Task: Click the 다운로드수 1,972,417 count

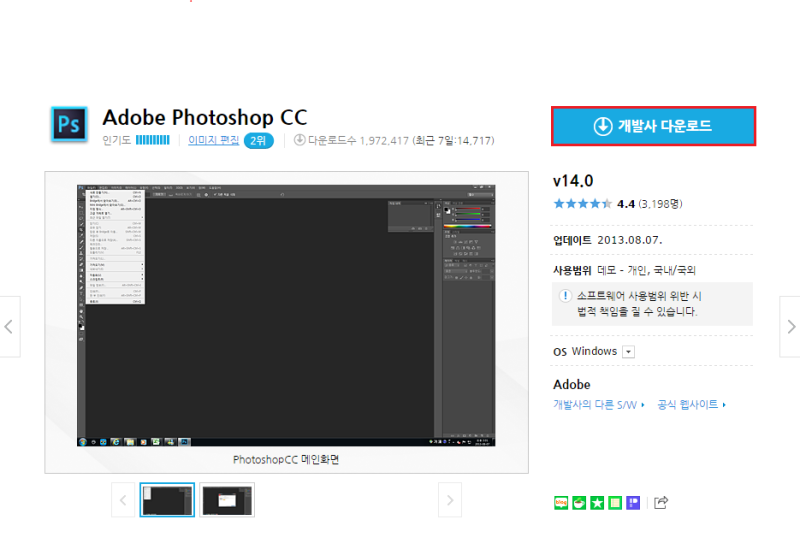Action: [358, 140]
